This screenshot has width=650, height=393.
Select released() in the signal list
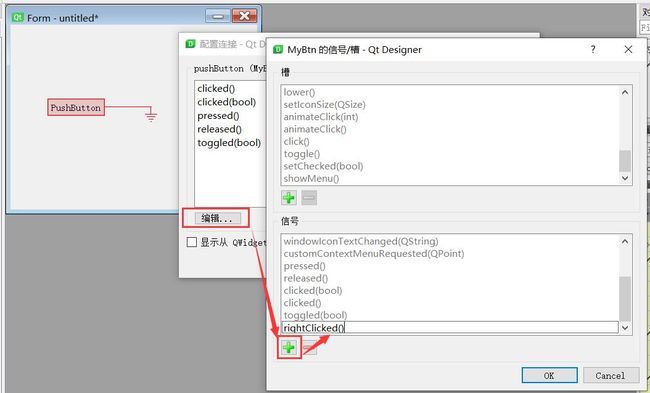point(306,278)
